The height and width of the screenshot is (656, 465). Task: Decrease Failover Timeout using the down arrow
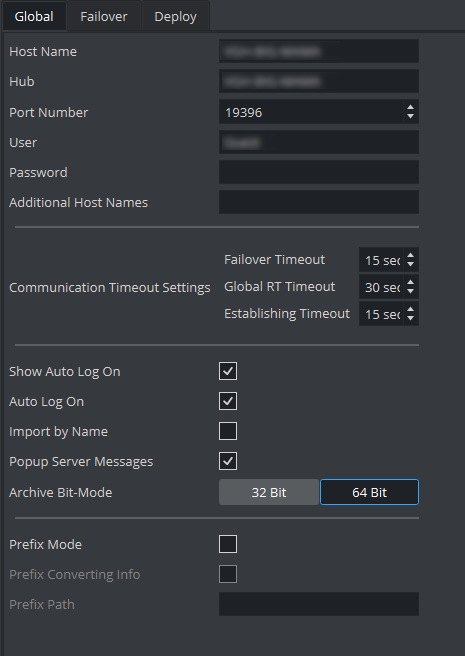(410, 264)
